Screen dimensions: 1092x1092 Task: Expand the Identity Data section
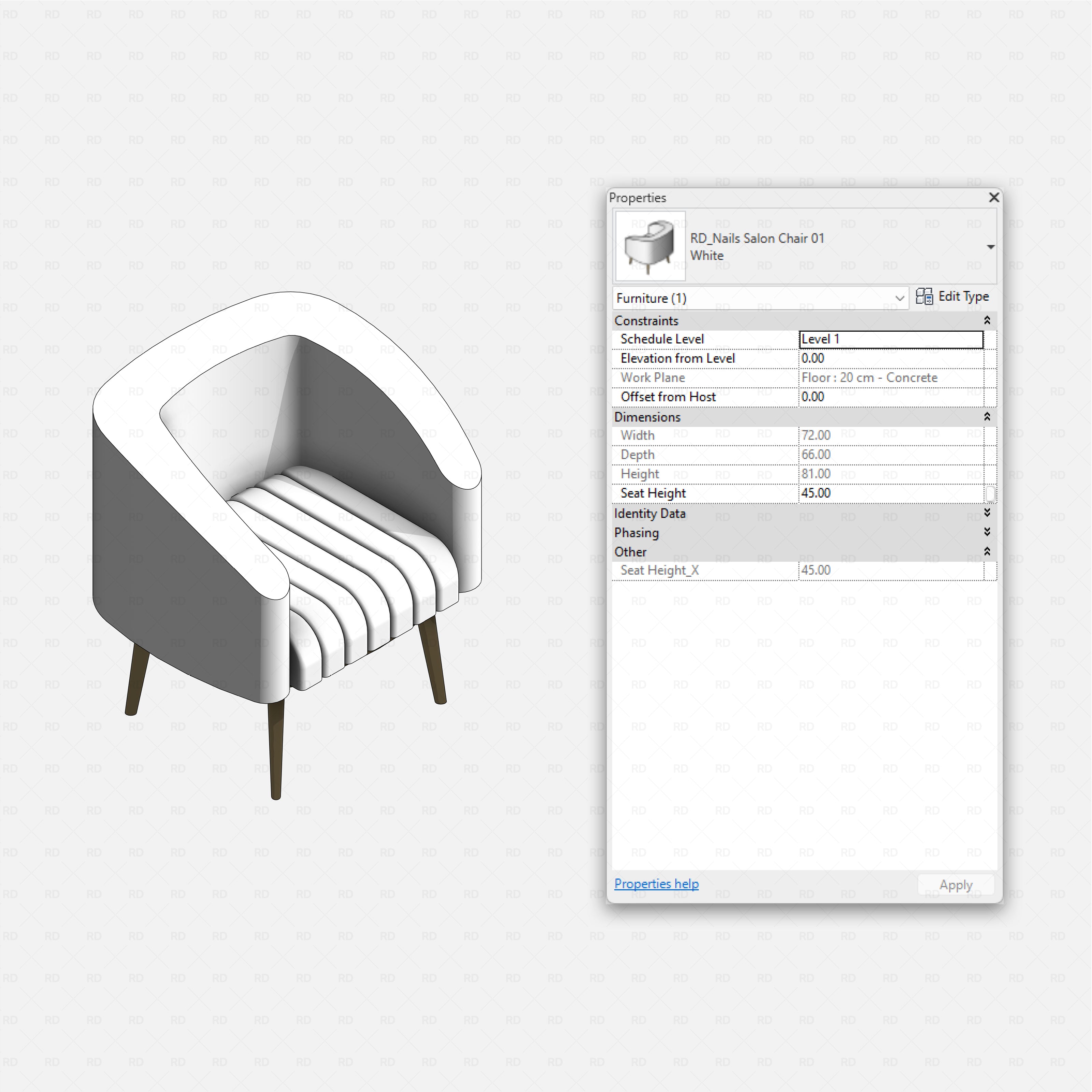point(987,513)
